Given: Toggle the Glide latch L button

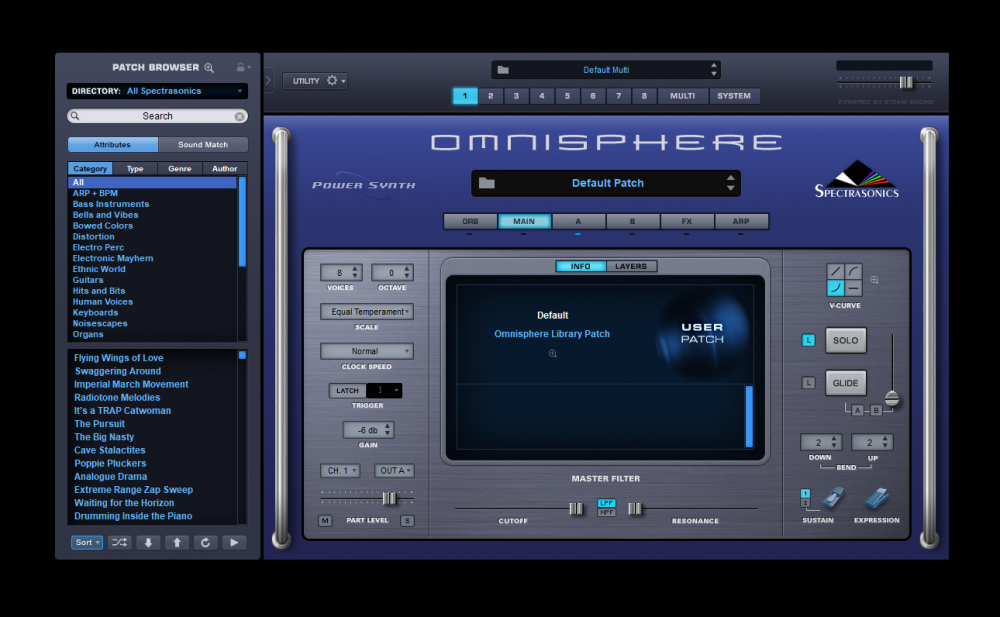Looking at the screenshot, I should point(808,383).
